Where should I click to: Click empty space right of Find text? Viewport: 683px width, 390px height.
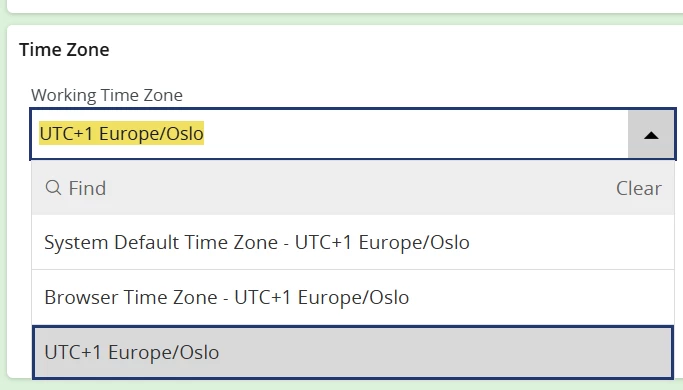pos(357,188)
